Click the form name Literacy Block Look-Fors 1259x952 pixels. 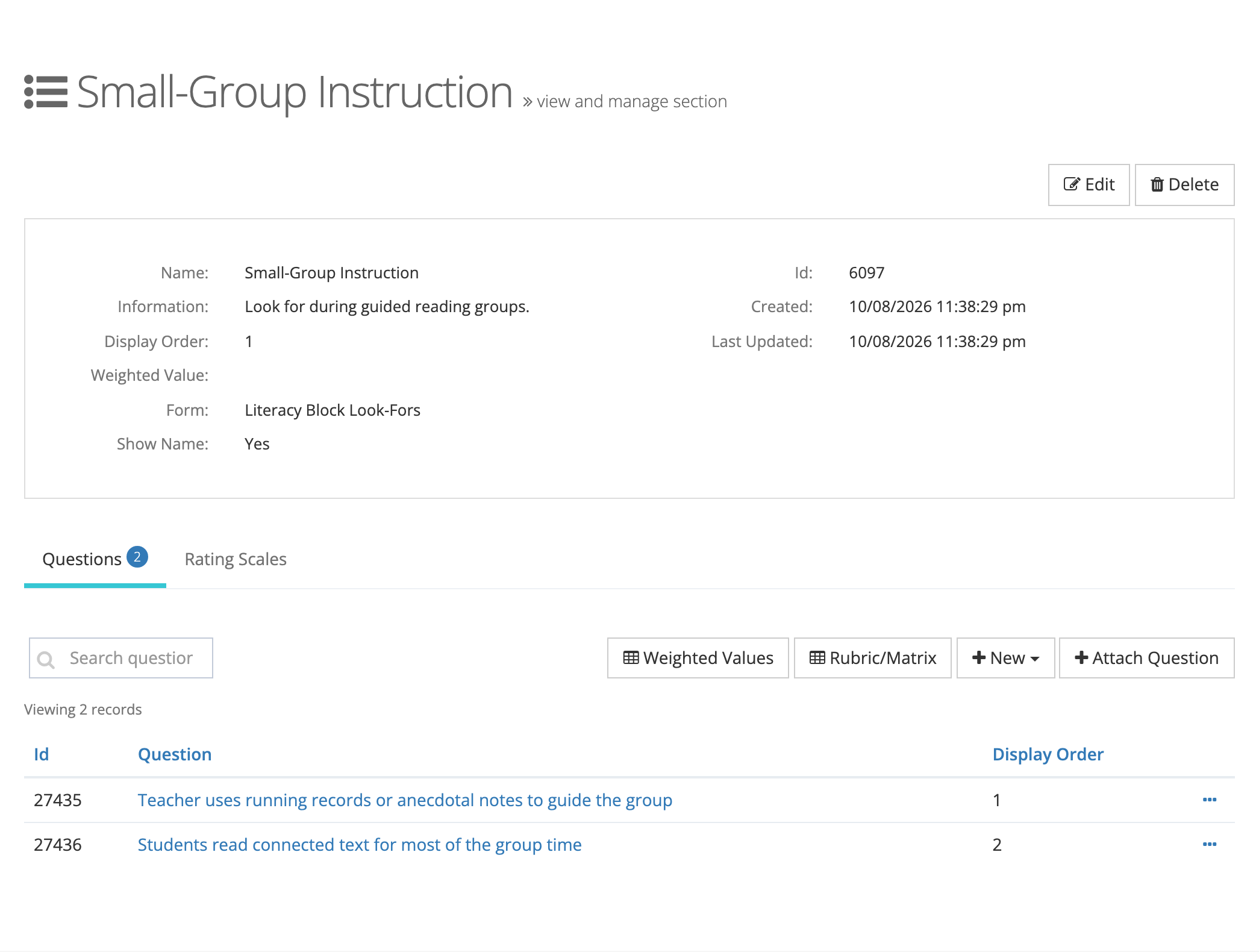coord(333,410)
